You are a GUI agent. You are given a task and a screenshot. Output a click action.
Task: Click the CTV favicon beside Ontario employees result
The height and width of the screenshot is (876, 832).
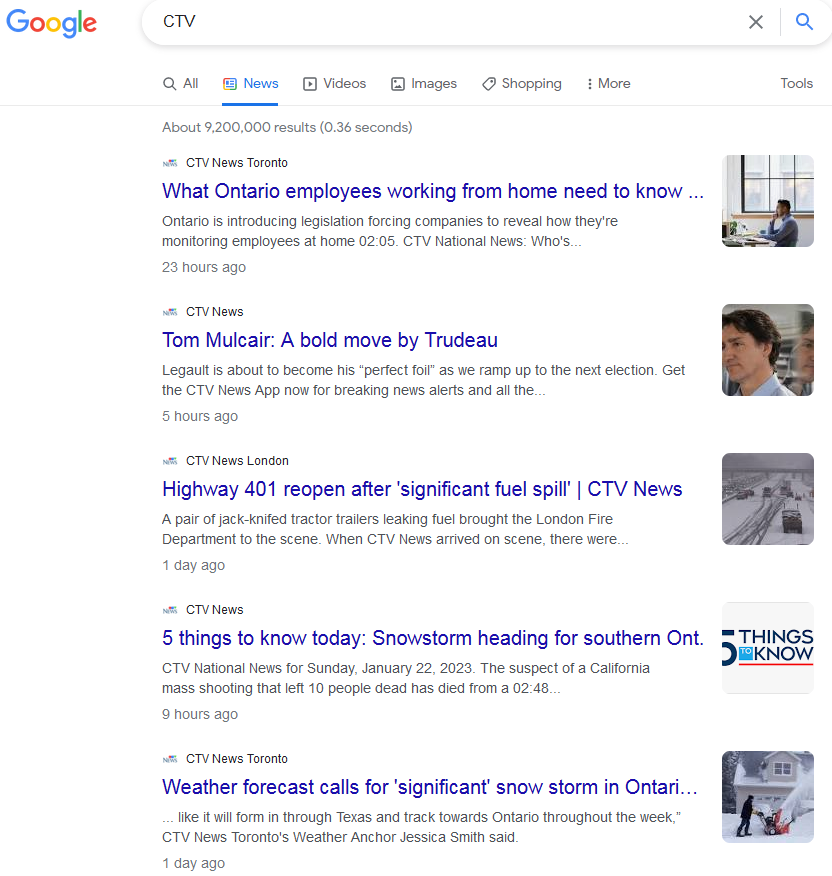click(170, 163)
